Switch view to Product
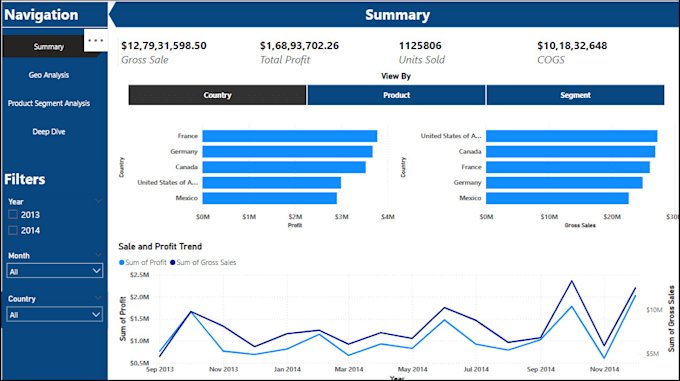The height and width of the screenshot is (381, 680). point(396,95)
